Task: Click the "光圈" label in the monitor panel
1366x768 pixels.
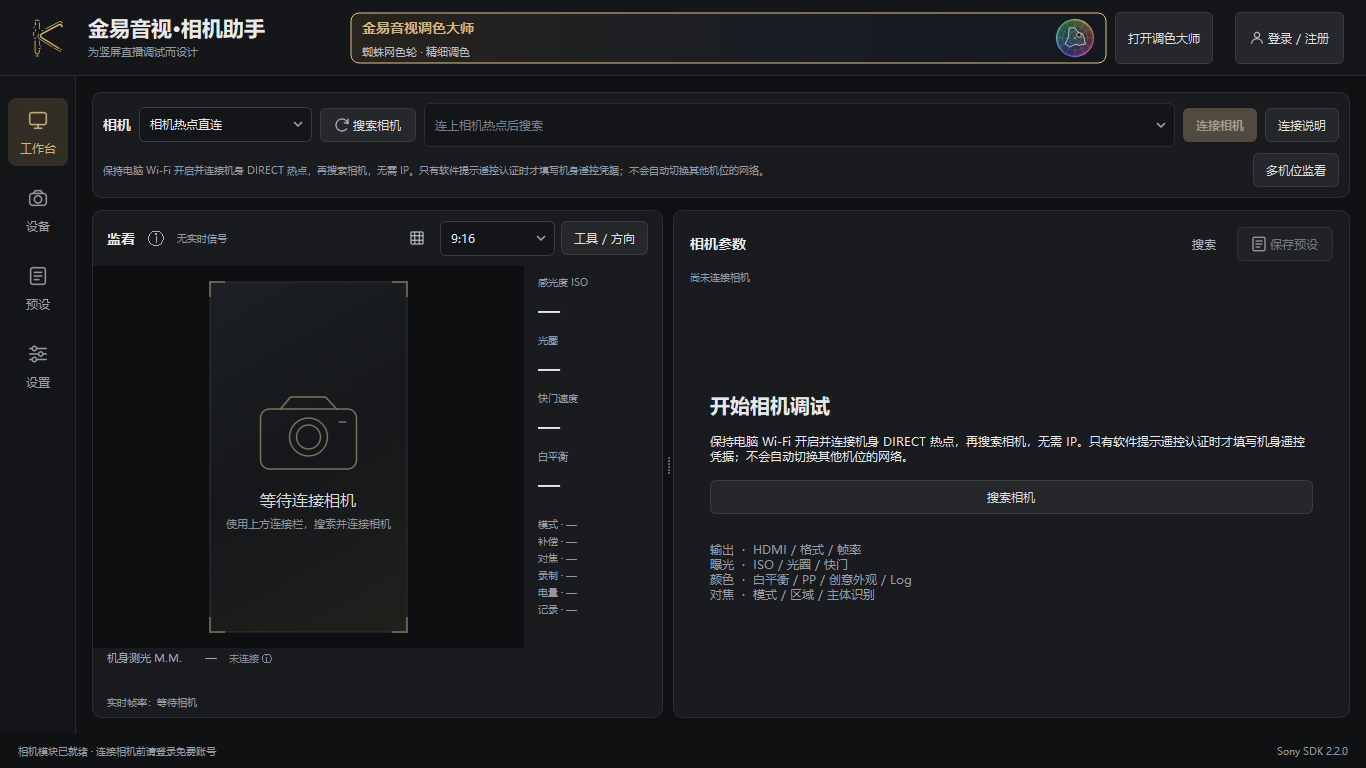Action: click(548, 340)
